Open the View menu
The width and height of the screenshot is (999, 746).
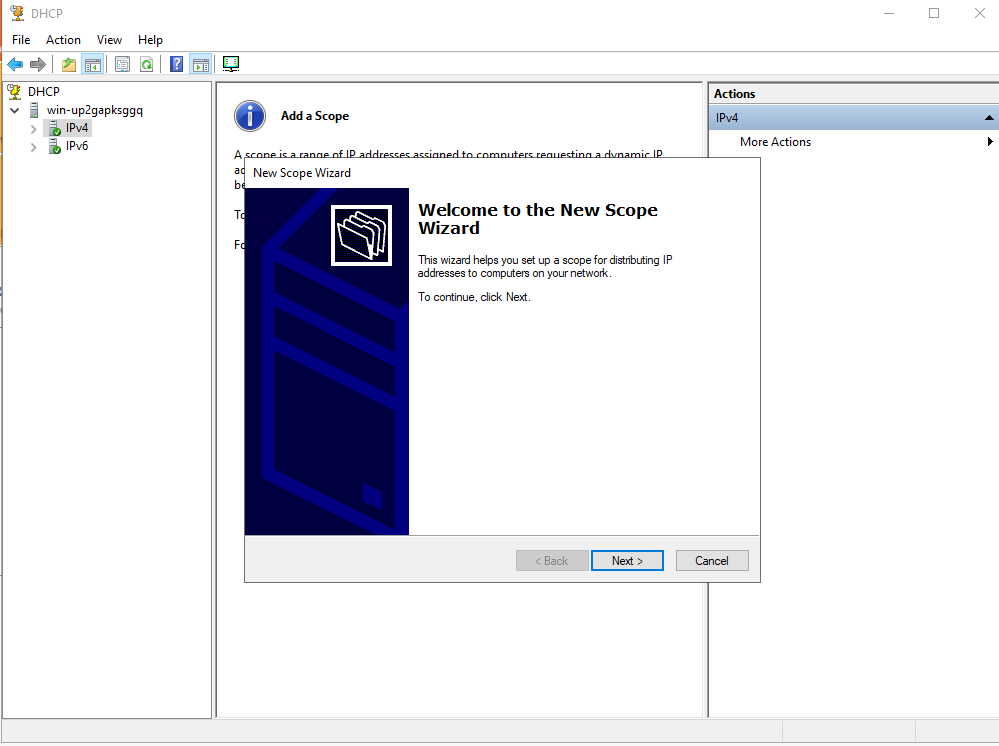pos(109,40)
